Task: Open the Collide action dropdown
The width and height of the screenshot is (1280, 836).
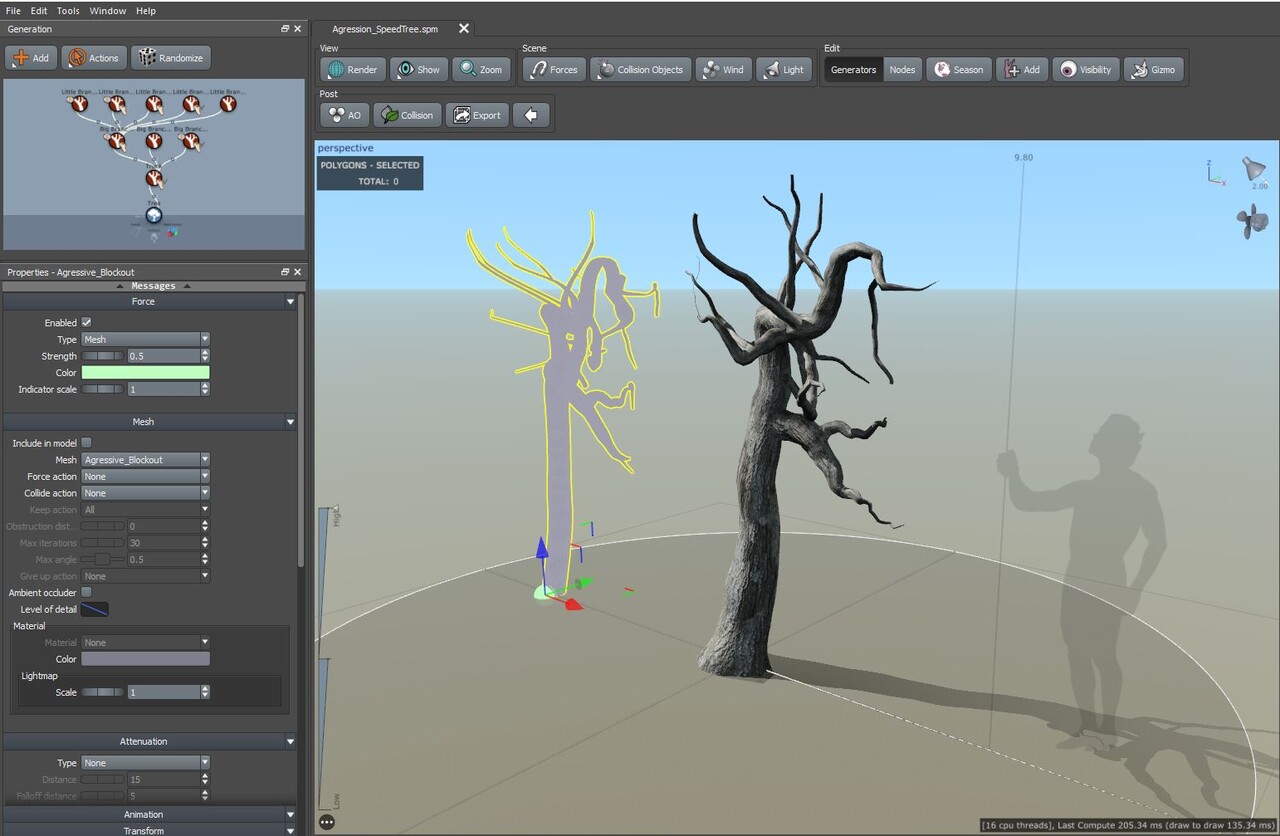Action: tap(145, 493)
